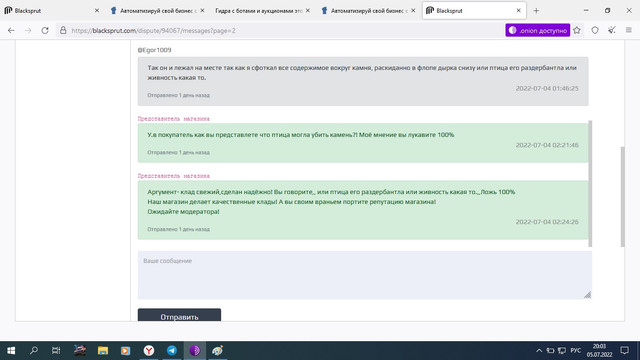The image size is (640, 360).
Task: Open Windows taskbar search
Action: click(x=34, y=351)
